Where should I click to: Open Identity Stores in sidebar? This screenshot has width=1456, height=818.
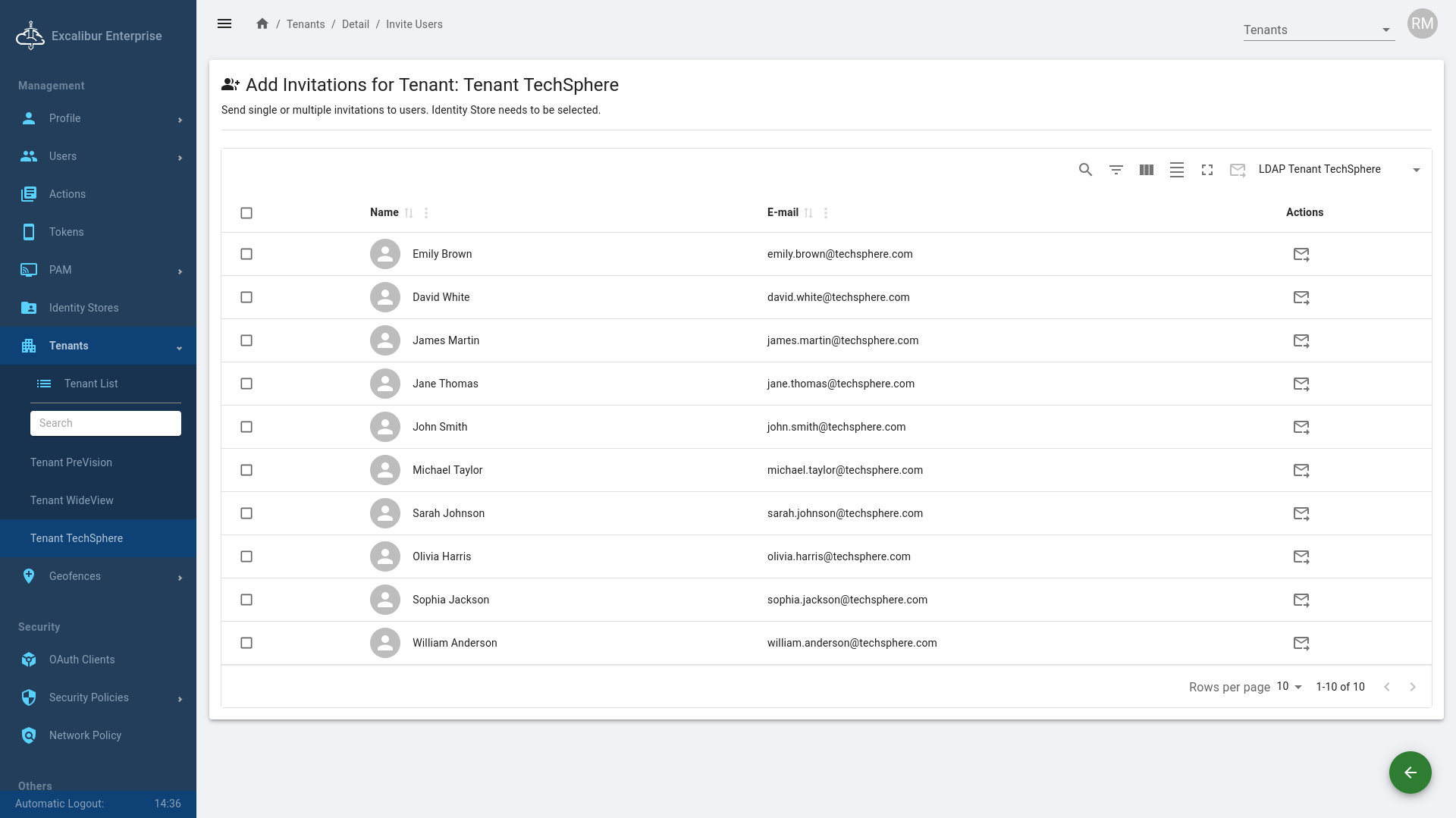pyautogui.click(x=83, y=308)
